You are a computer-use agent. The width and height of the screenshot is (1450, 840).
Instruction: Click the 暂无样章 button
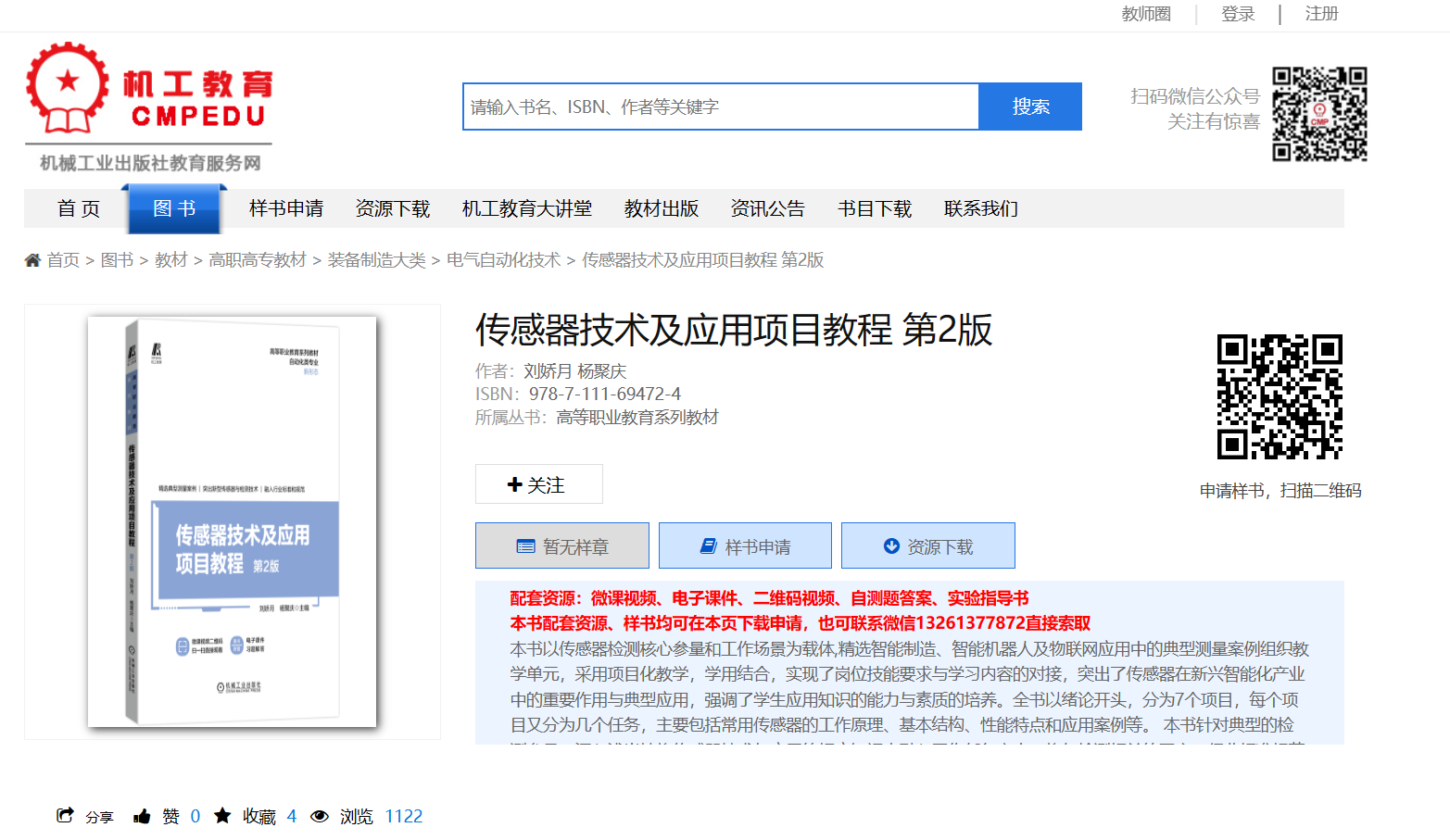pos(562,546)
